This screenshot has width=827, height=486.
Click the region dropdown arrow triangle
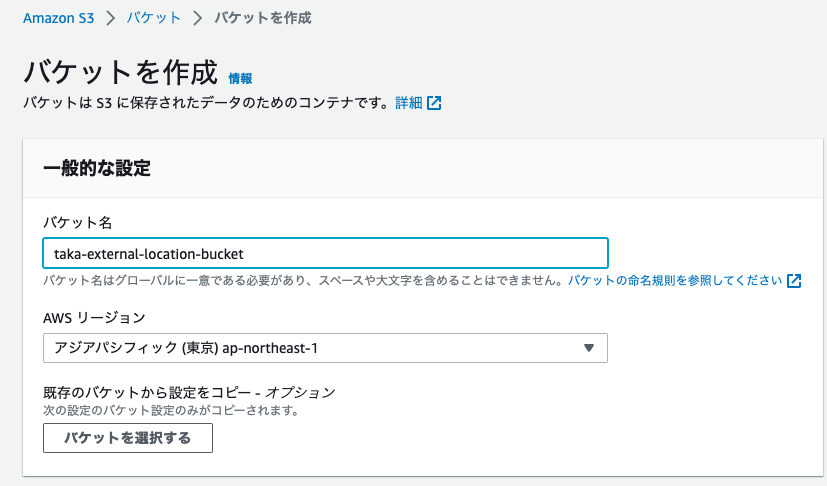[x=589, y=348]
